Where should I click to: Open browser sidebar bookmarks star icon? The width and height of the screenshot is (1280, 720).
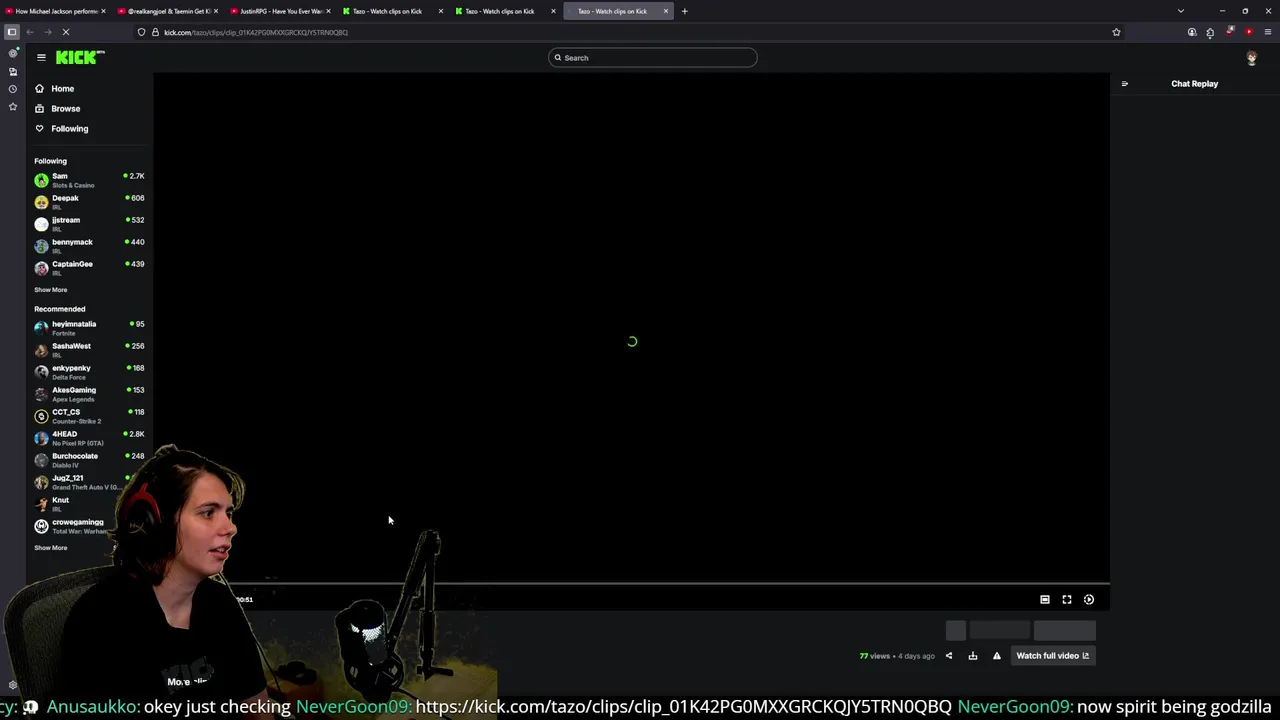tap(13, 106)
